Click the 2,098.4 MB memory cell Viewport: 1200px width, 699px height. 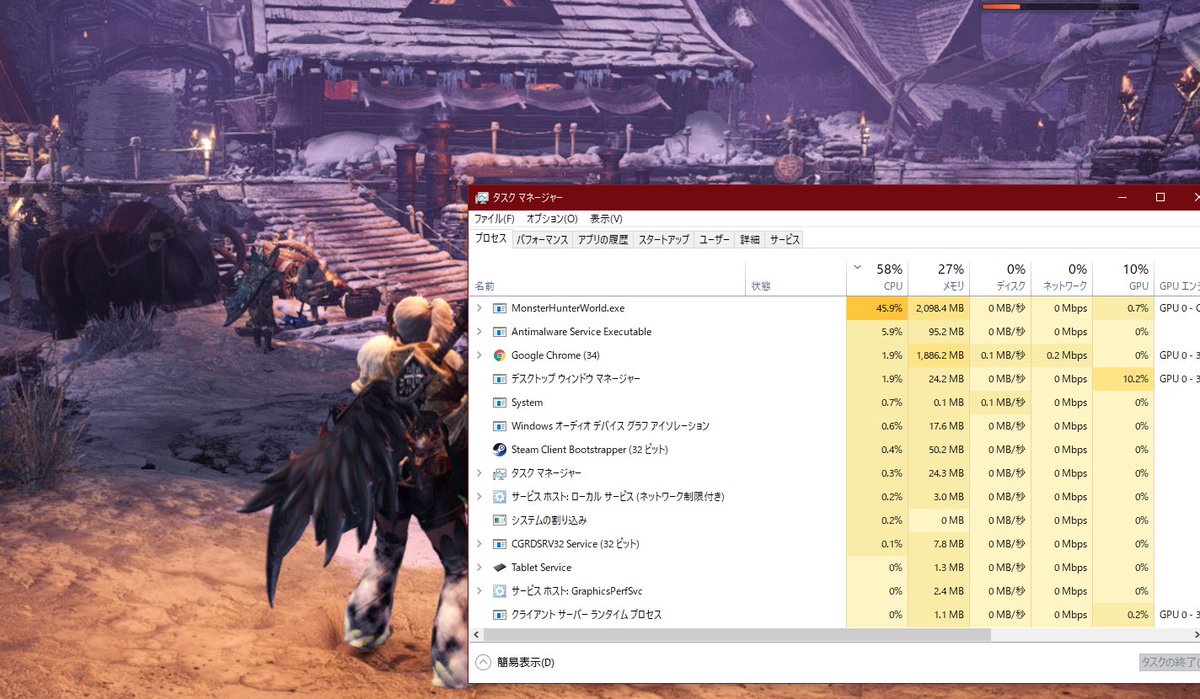coord(939,308)
